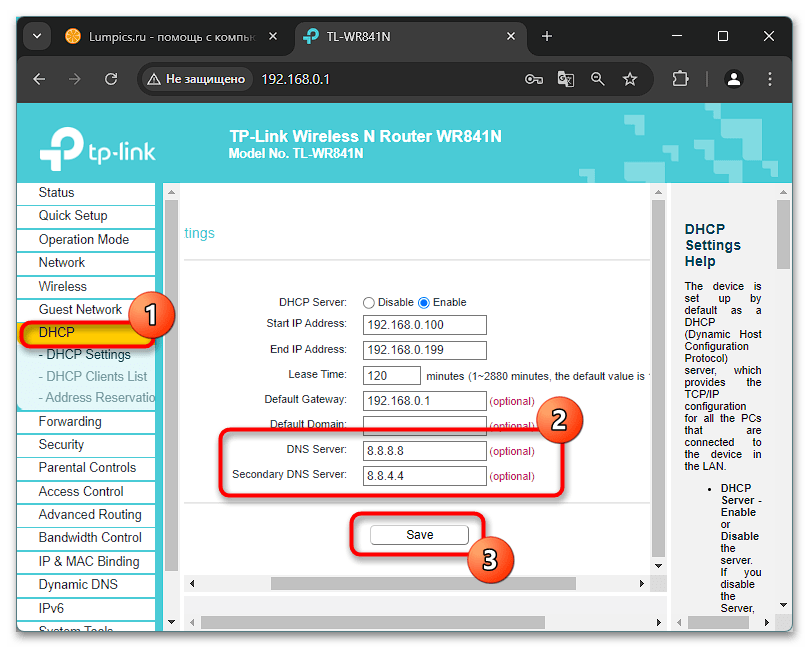Click the settings form scroll-left arrow
Image resolution: width=809 pixels, height=648 pixels.
(x=192, y=584)
